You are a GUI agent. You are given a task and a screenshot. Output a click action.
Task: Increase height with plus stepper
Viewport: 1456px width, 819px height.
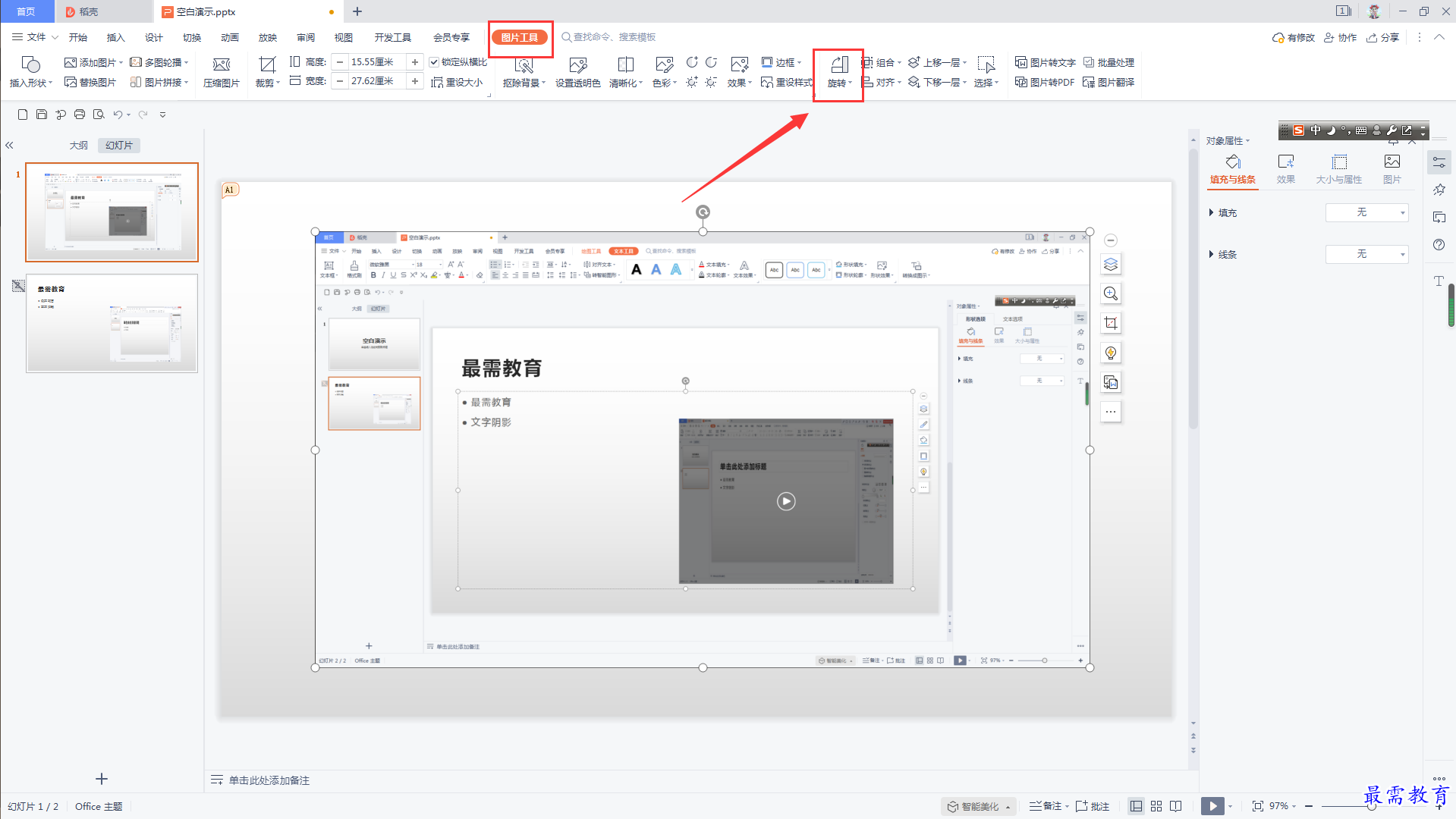[x=415, y=62]
